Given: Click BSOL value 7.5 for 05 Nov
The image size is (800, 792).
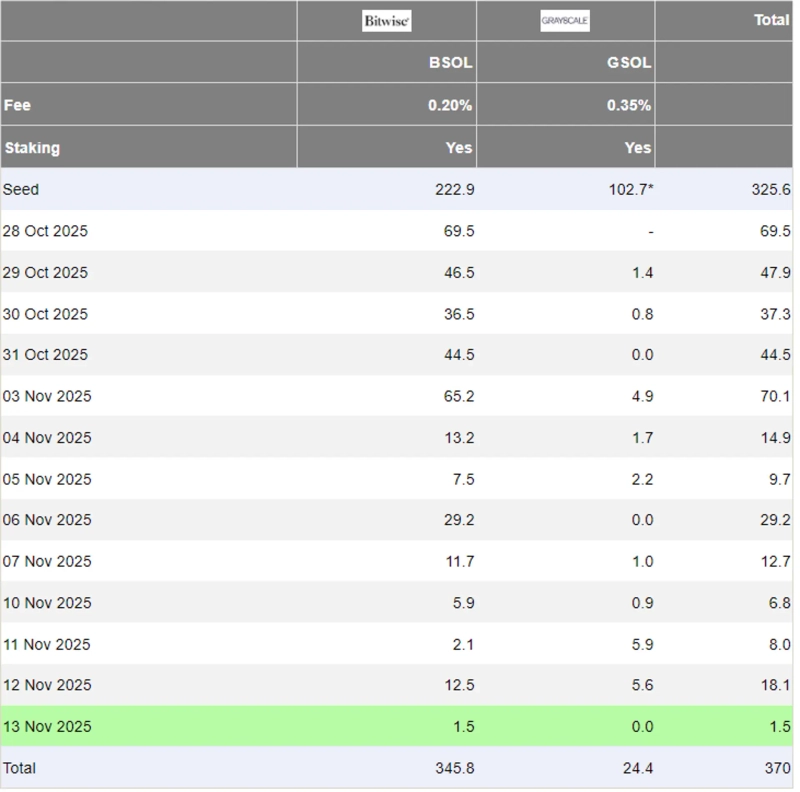Looking at the screenshot, I should [x=462, y=479].
